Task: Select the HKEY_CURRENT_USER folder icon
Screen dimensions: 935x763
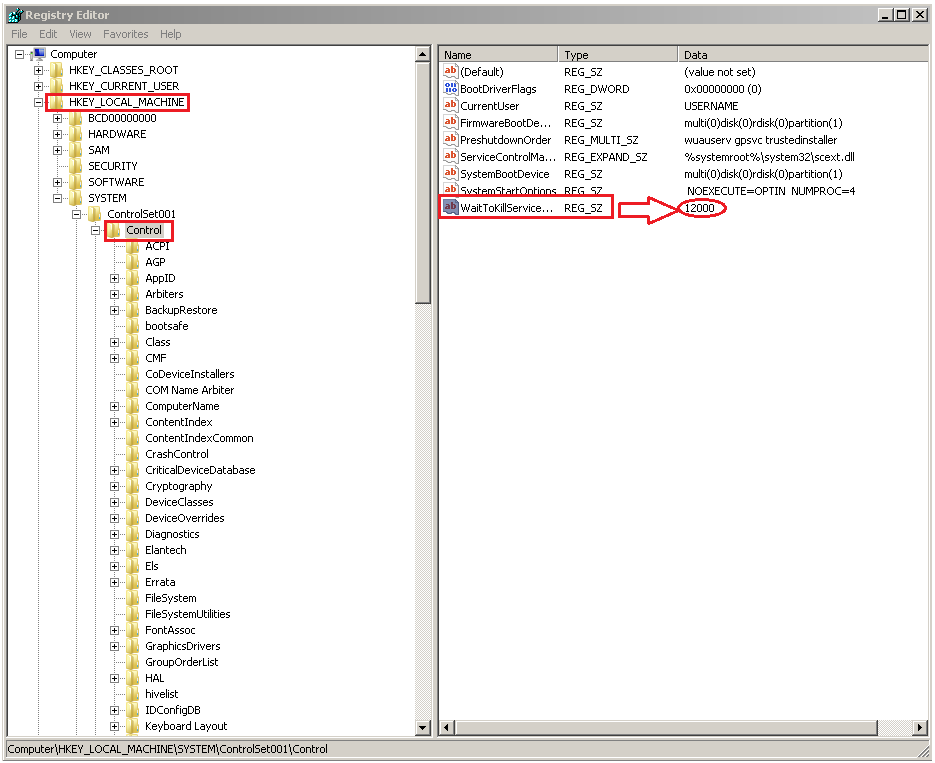Action: (x=57, y=86)
